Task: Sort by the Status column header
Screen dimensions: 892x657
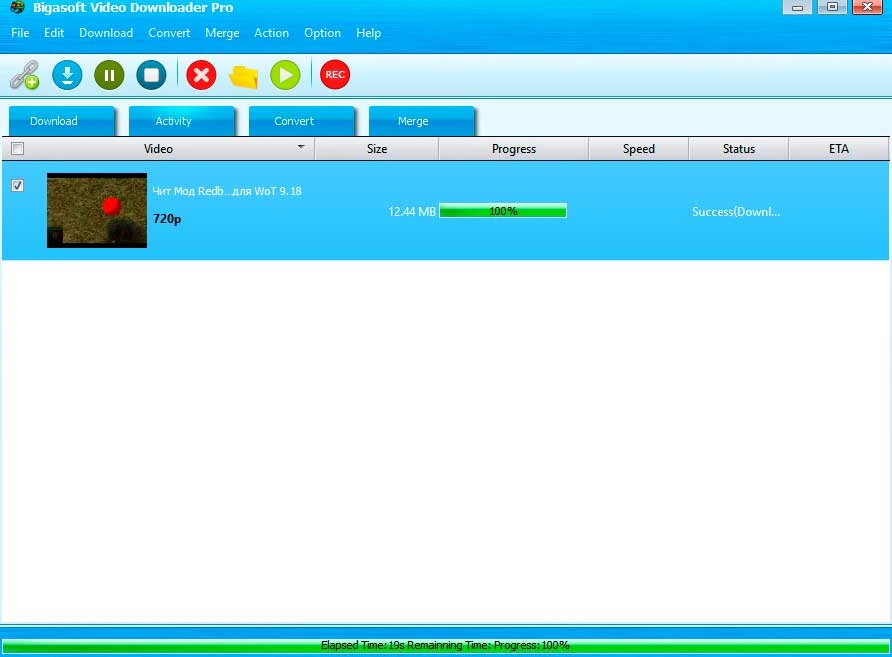Action: [x=739, y=149]
